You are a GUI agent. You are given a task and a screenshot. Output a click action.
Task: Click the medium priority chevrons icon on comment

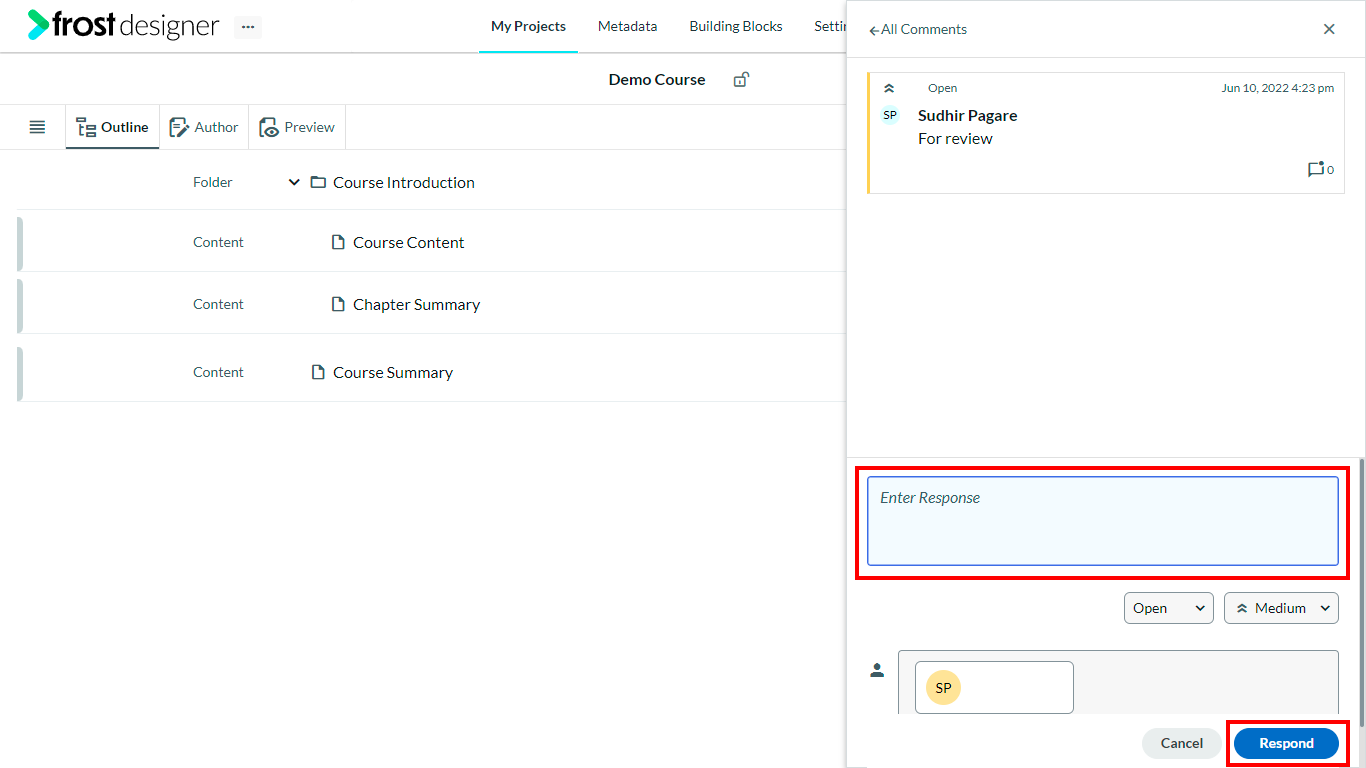[x=889, y=88]
